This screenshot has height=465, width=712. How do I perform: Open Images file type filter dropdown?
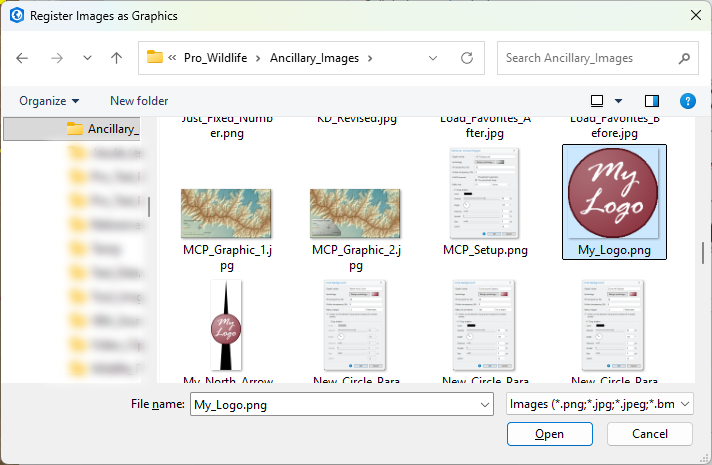(x=599, y=404)
